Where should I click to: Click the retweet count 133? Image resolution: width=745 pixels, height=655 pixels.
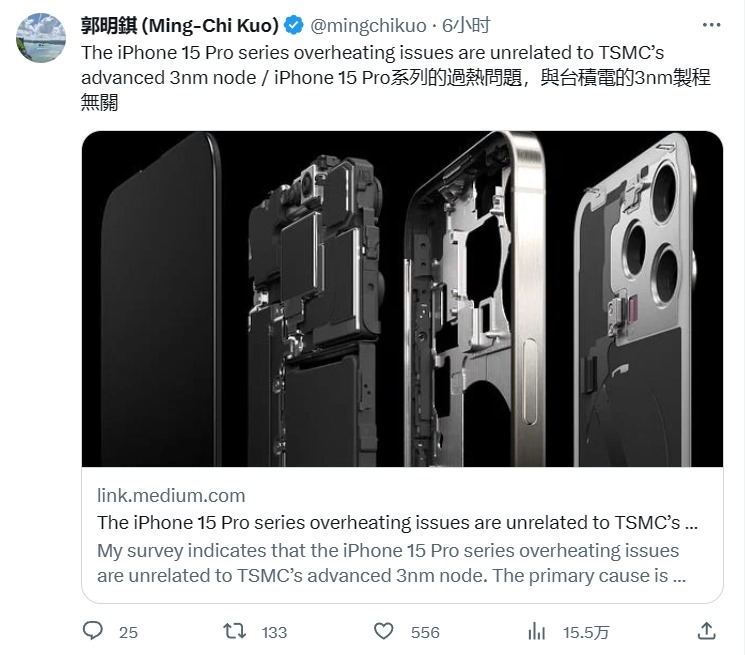tap(273, 632)
